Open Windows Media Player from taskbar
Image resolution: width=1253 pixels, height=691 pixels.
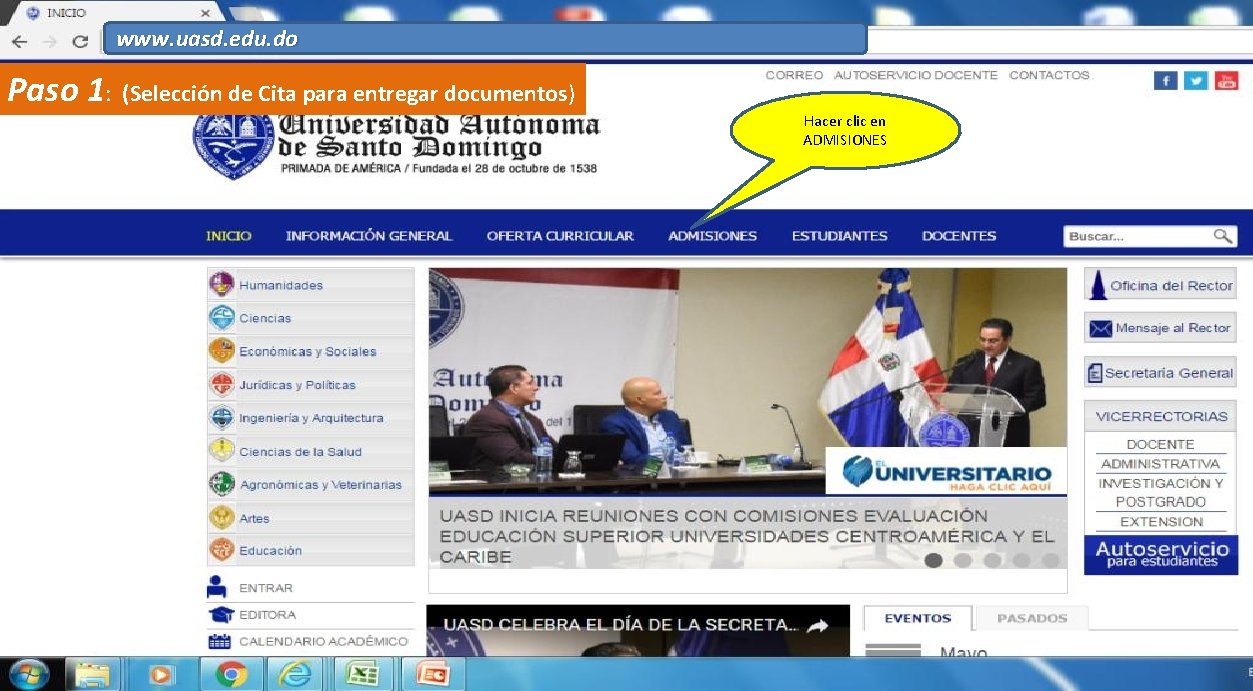point(160,675)
